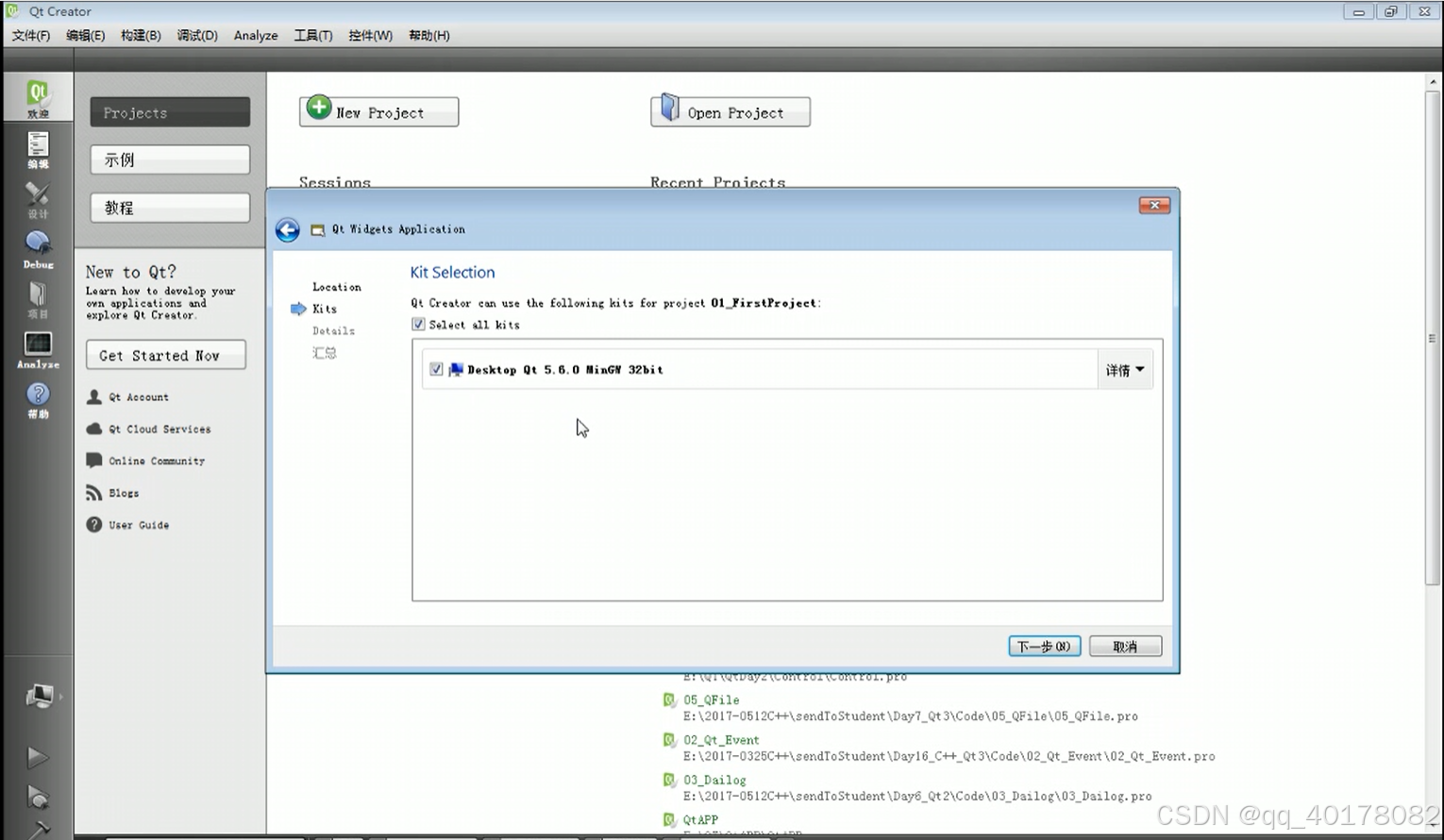Click the Location step in wizard
The width and height of the screenshot is (1444, 840).
(x=337, y=287)
